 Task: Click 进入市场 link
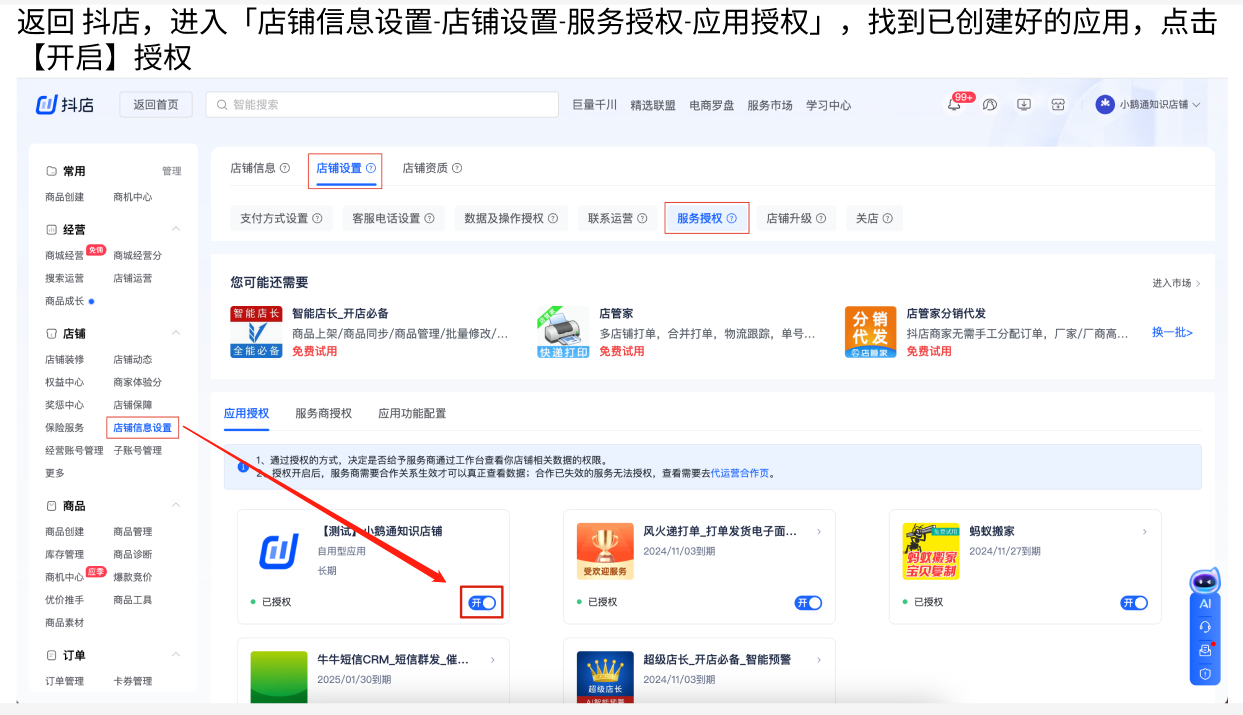point(1176,283)
